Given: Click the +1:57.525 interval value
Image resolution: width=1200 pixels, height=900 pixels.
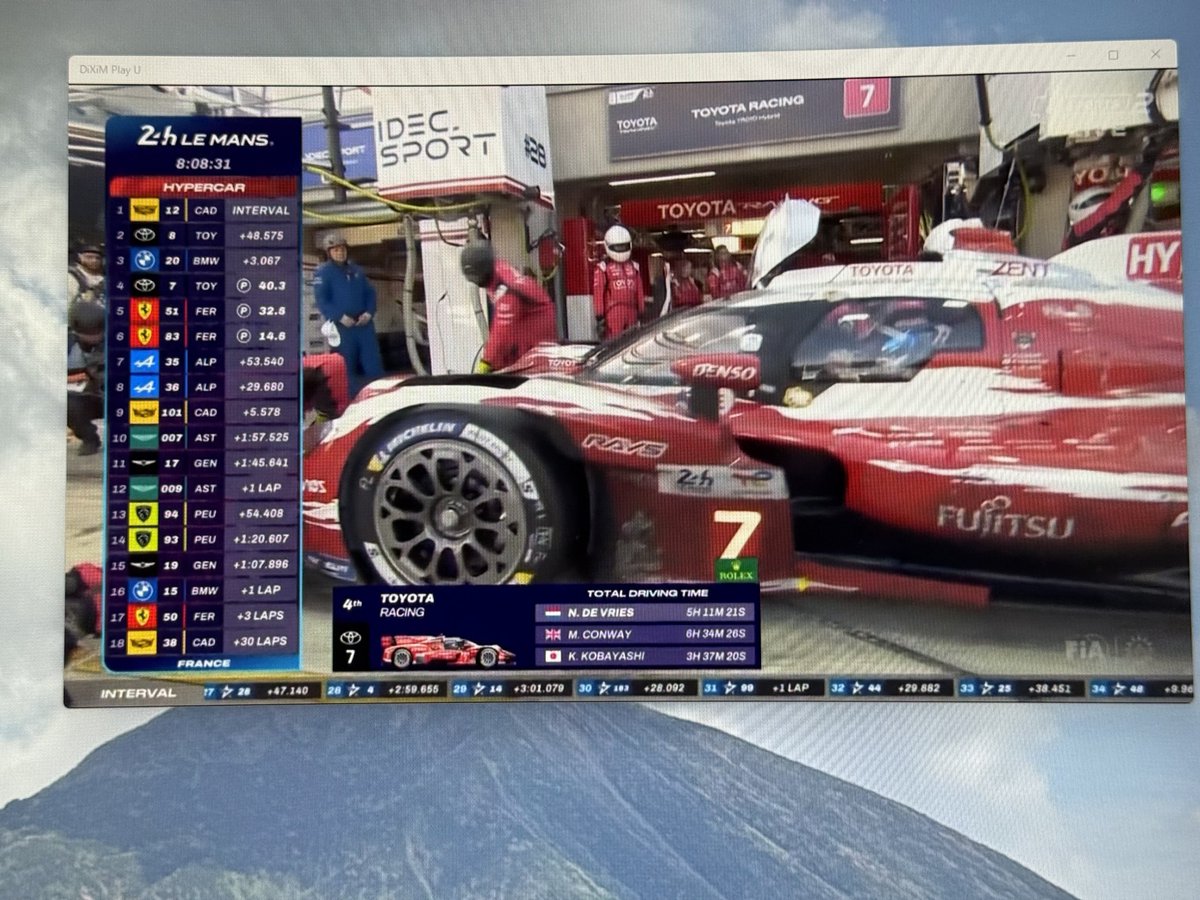Looking at the screenshot, I should (259, 437).
